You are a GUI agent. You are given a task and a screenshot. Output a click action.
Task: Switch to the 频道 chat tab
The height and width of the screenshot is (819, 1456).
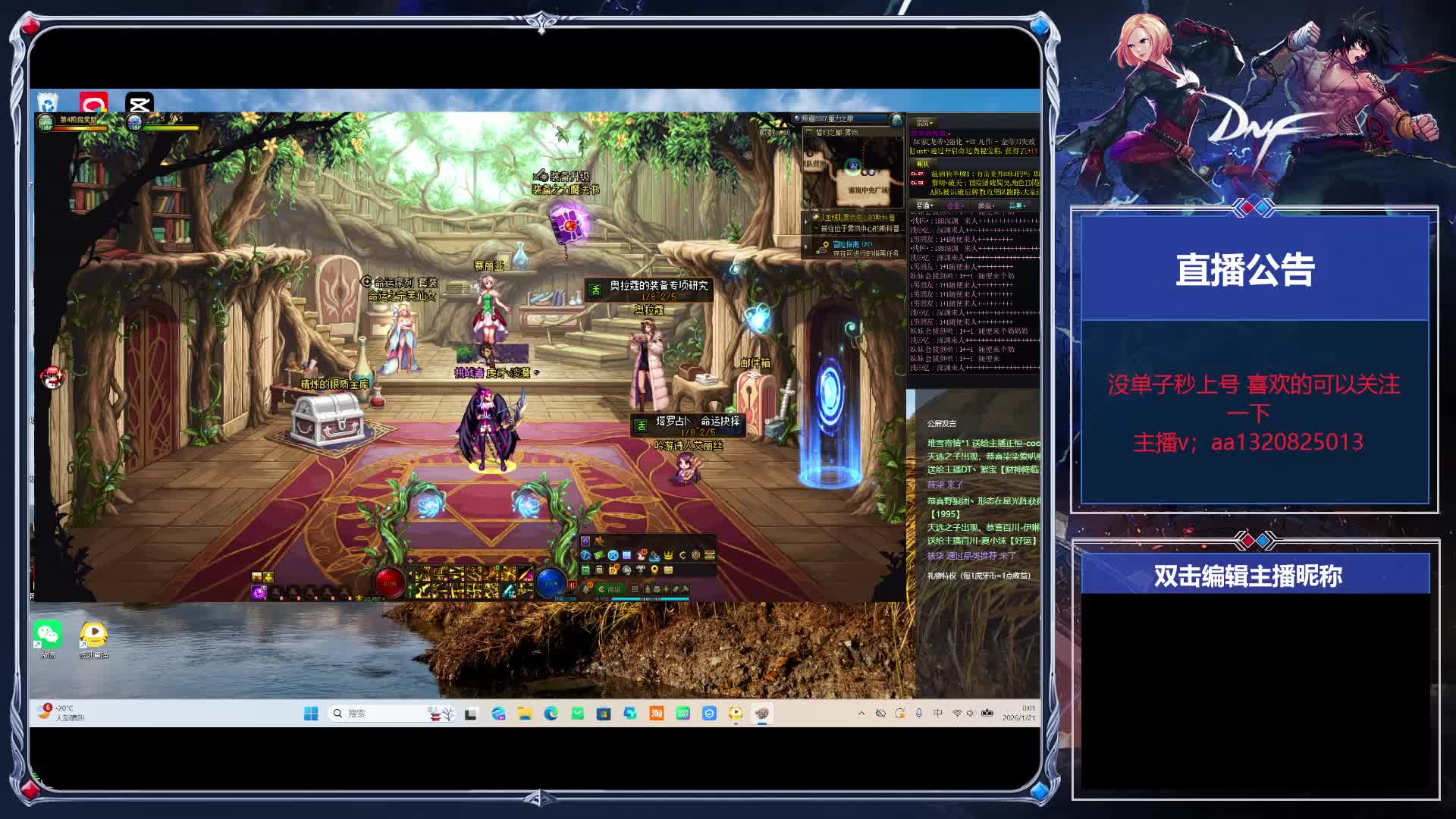tap(986, 206)
